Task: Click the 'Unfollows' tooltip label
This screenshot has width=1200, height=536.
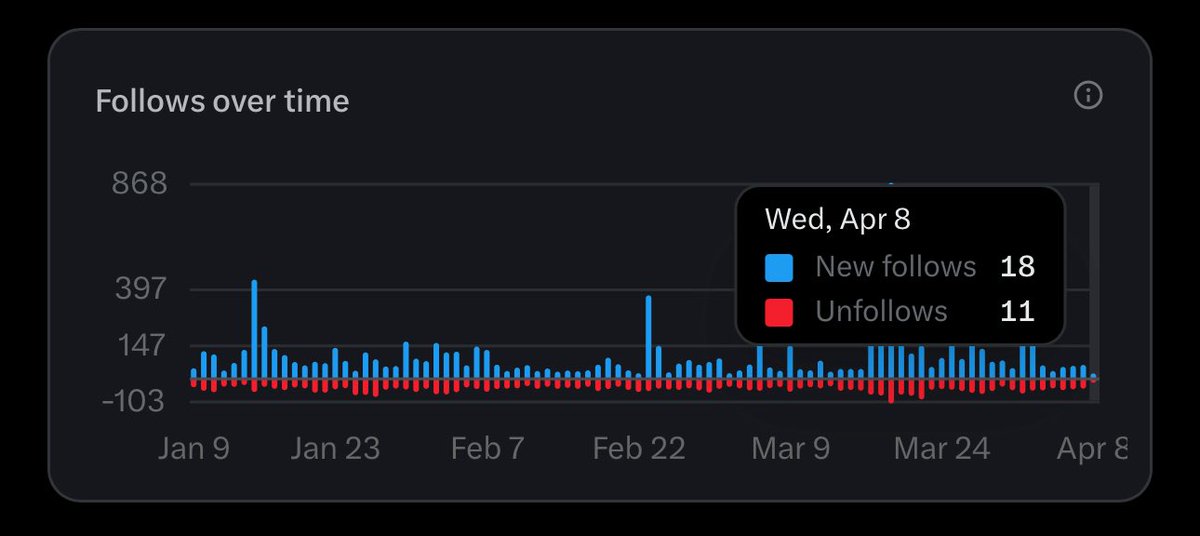Action: [x=881, y=312]
